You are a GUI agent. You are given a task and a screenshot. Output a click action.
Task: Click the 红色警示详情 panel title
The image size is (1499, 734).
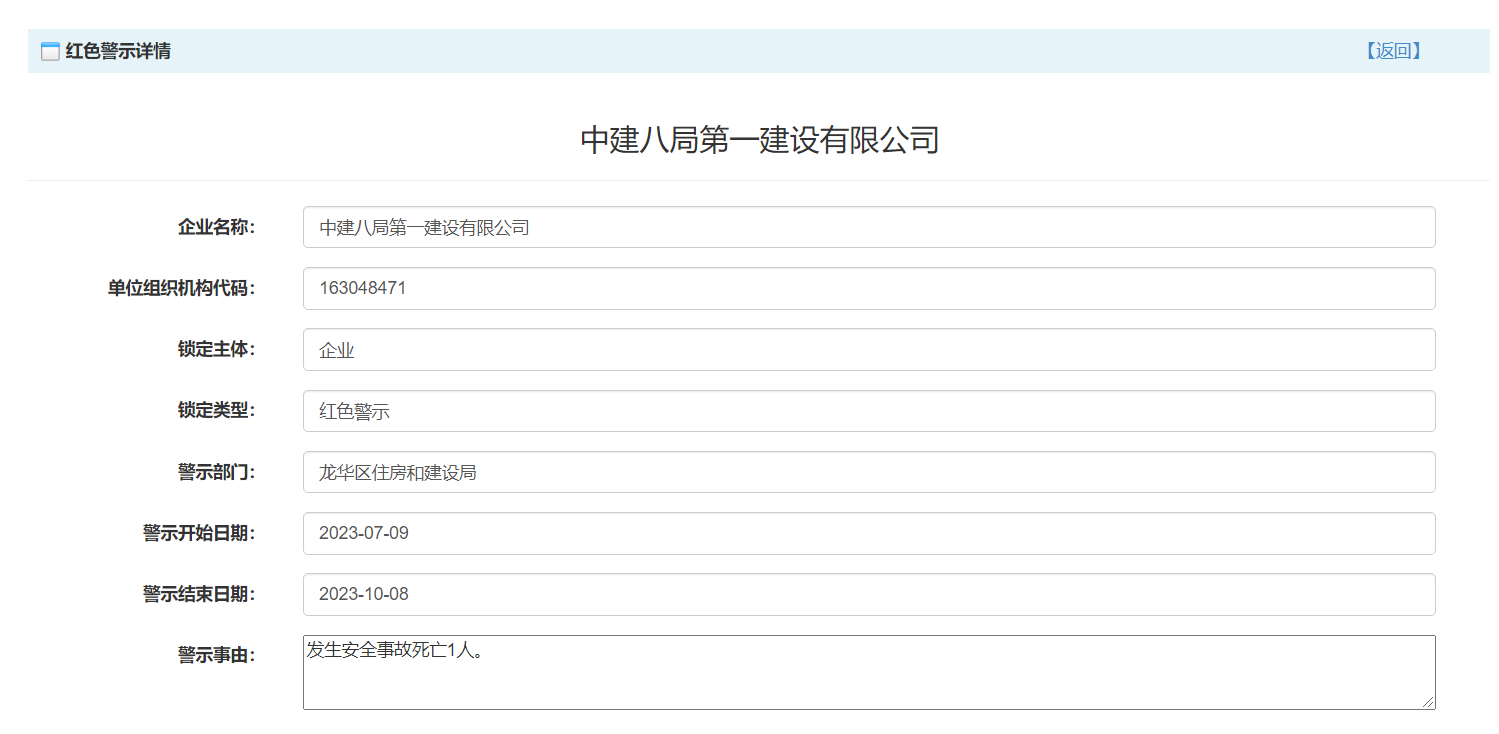coord(118,51)
